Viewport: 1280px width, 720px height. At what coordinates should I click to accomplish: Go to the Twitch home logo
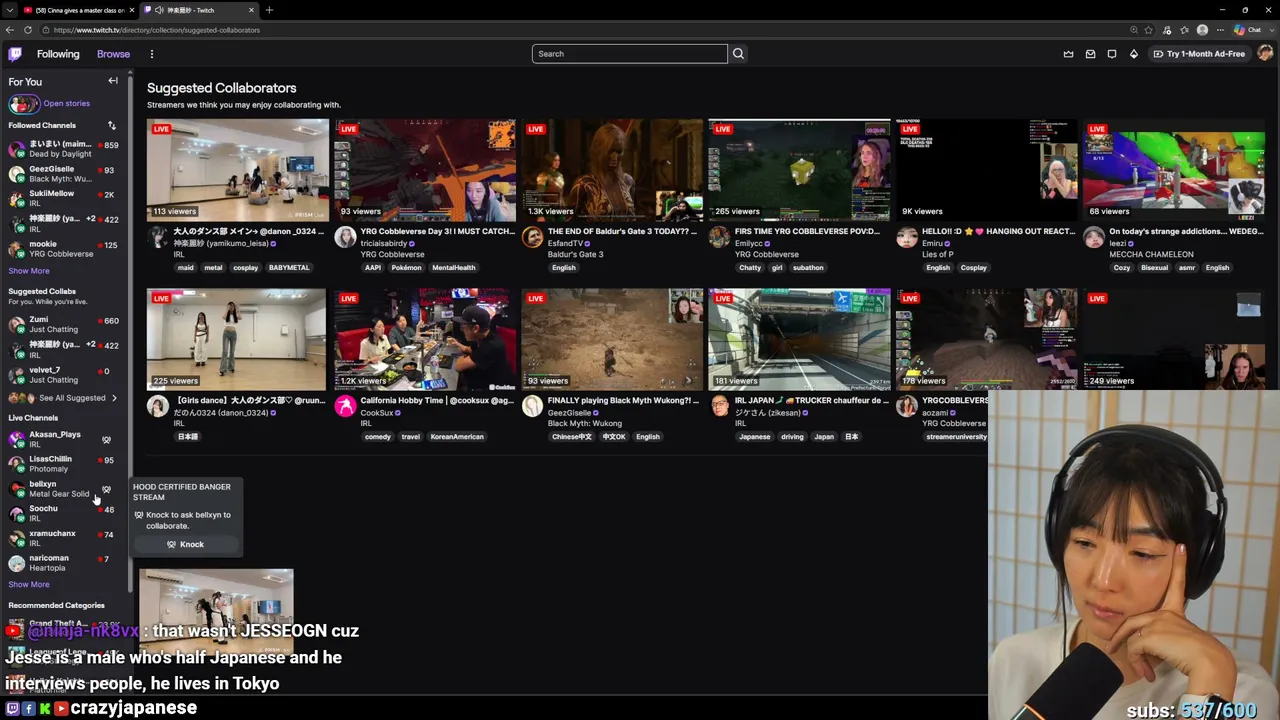point(15,54)
